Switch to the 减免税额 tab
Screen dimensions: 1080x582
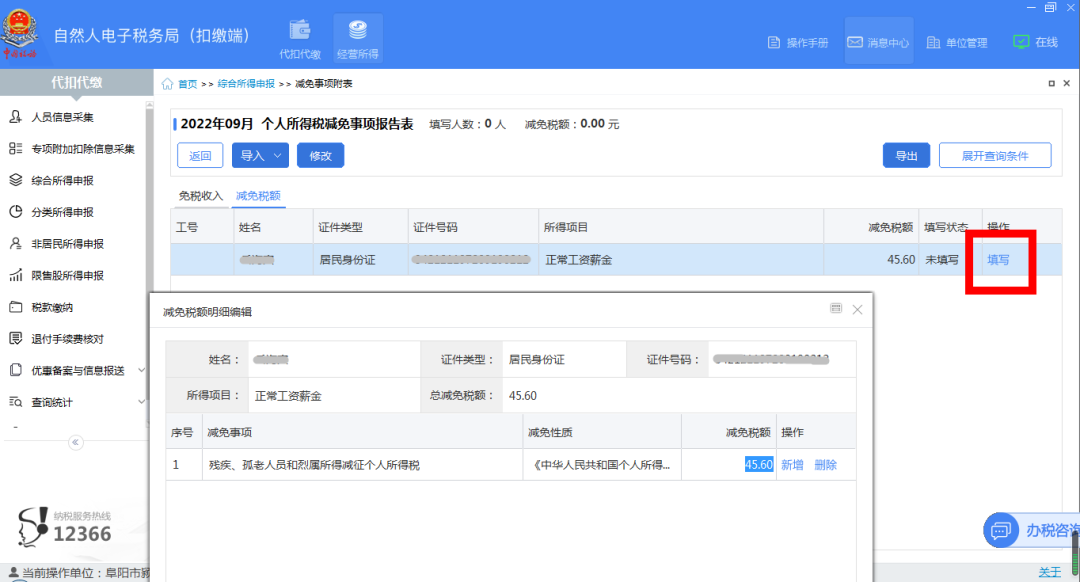click(258, 196)
